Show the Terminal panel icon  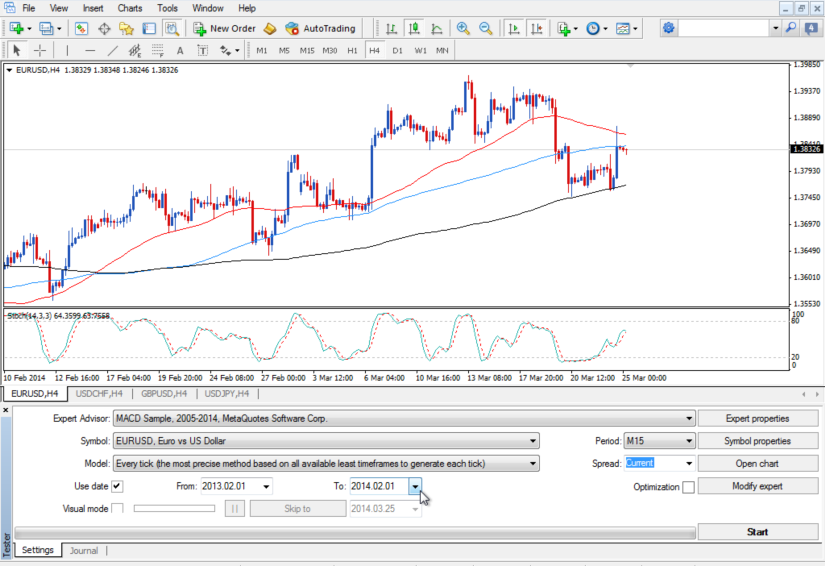click(149, 28)
